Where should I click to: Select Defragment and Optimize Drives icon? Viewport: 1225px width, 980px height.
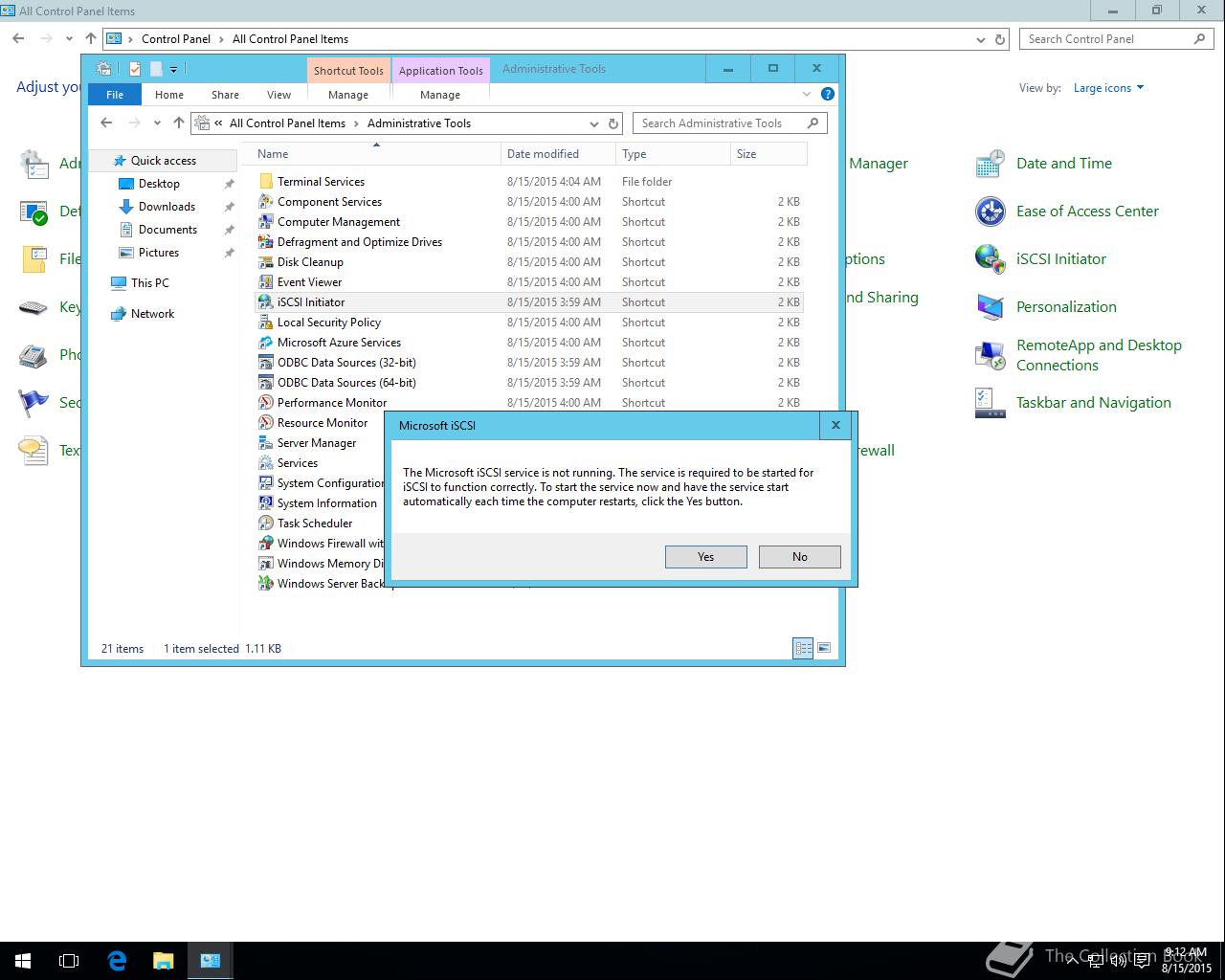(266, 242)
